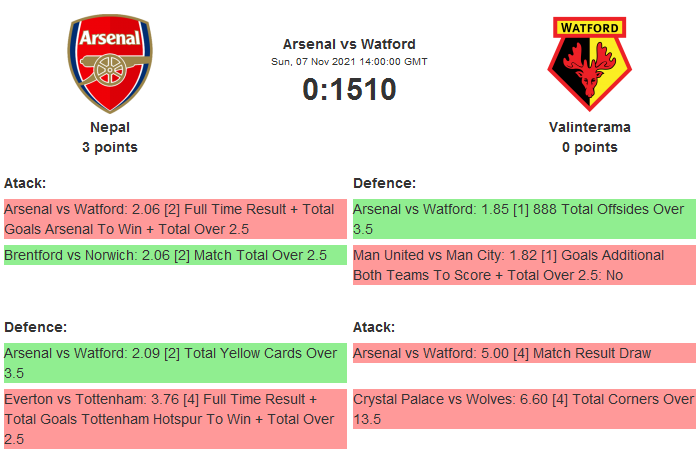
Task: Click Valinterama's 0 points label
Action: click(x=589, y=147)
